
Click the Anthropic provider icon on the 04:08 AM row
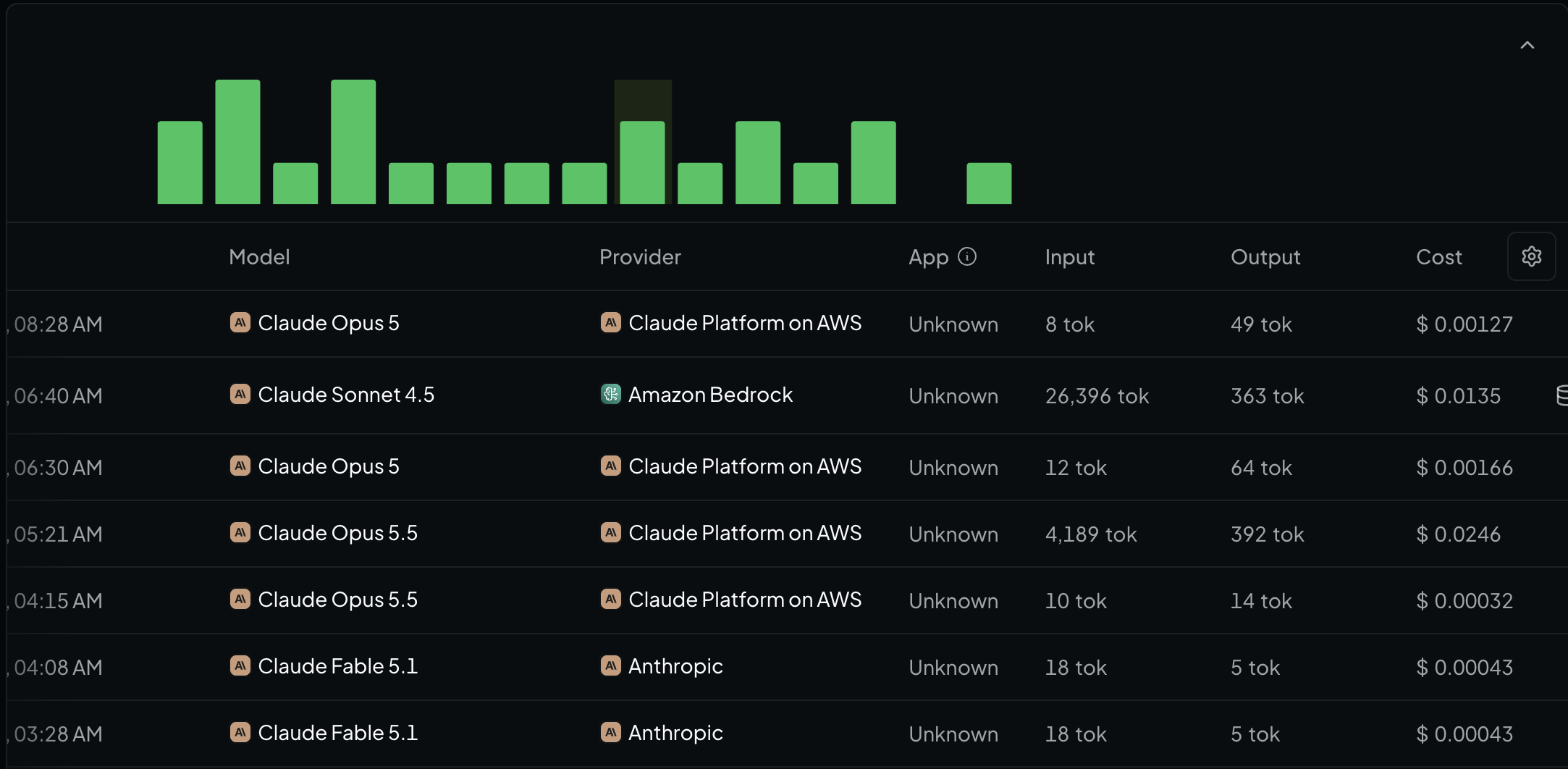(611, 665)
